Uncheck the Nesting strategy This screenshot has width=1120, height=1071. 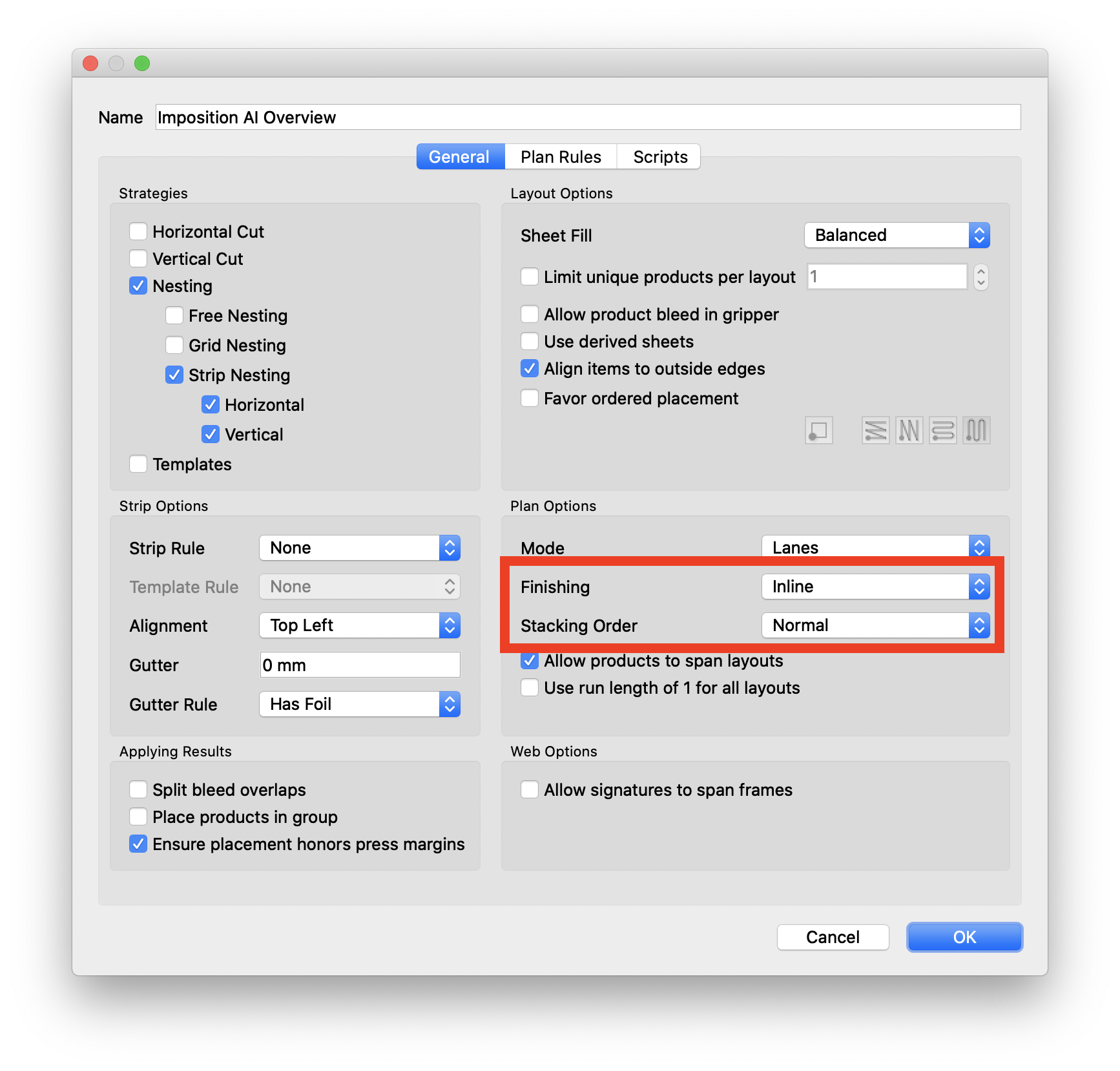coord(138,286)
